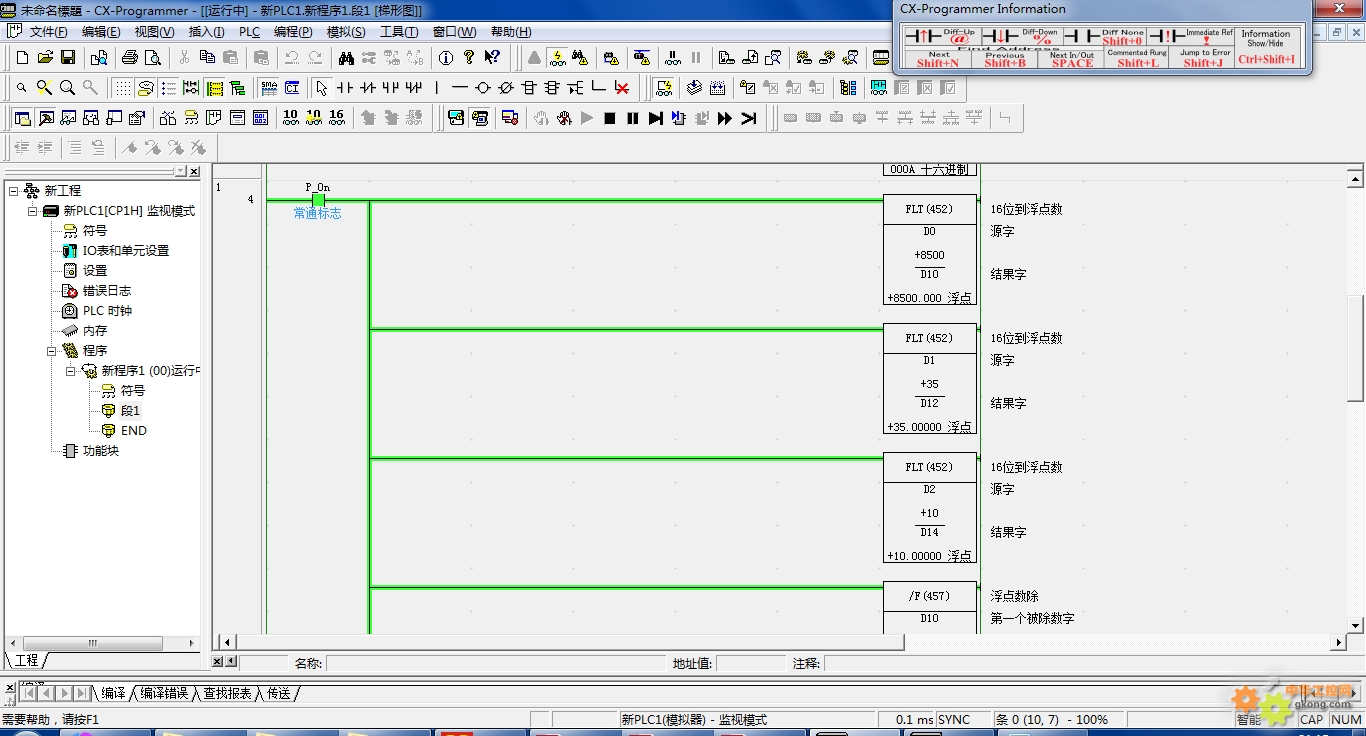Screen dimensions: 1366x736
Task: Open the PLC menu
Action: [x=249, y=32]
